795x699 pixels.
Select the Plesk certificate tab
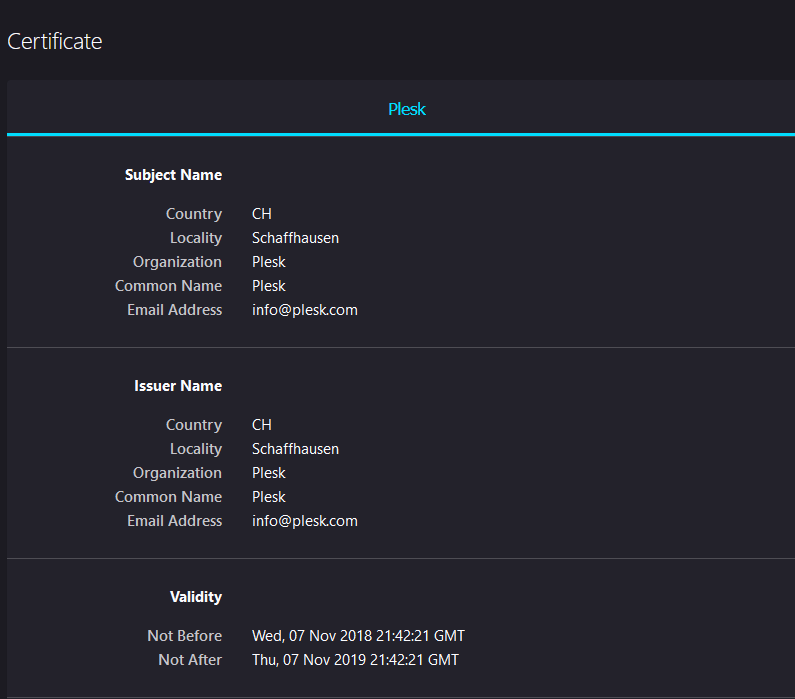point(406,109)
